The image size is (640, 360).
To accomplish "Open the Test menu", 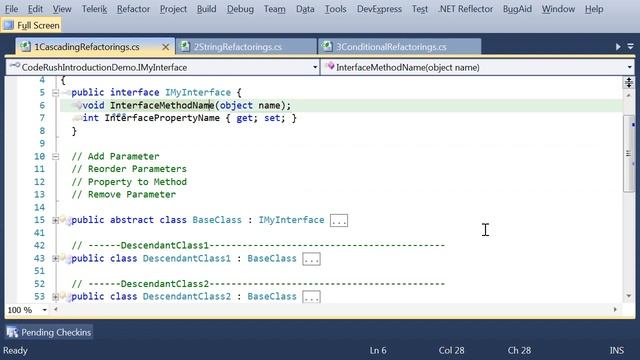I will pyautogui.click(x=420, y=9).
